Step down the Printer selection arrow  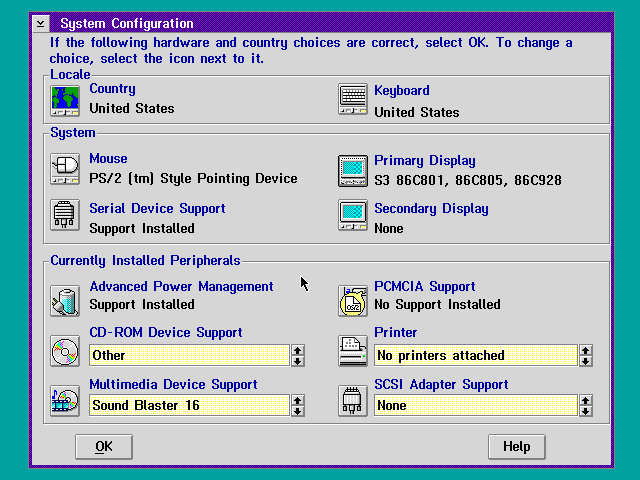click(586, 361)
